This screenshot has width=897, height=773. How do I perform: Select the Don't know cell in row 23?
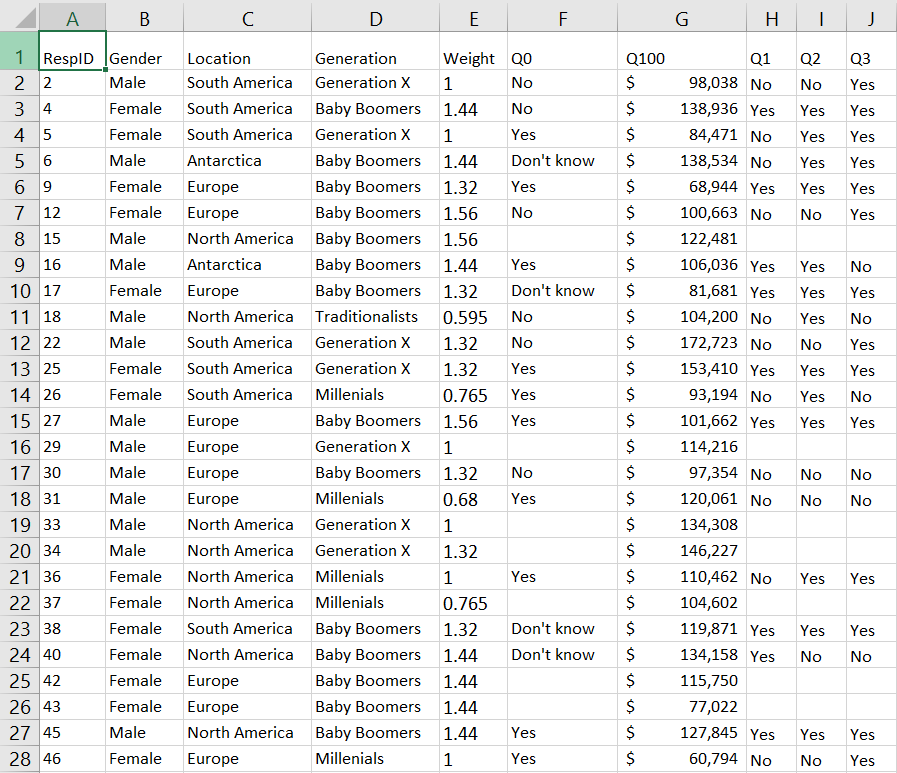[561, 629]
